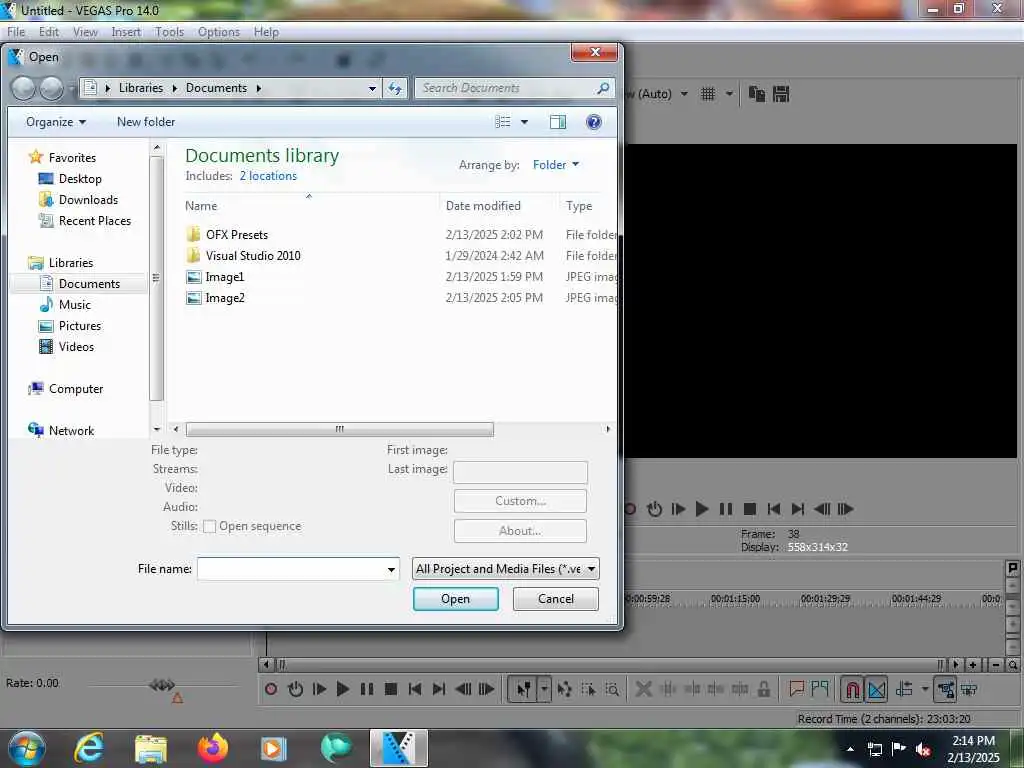Open the Organize dropdown menu
The image size is (1024, 768).
56,122
